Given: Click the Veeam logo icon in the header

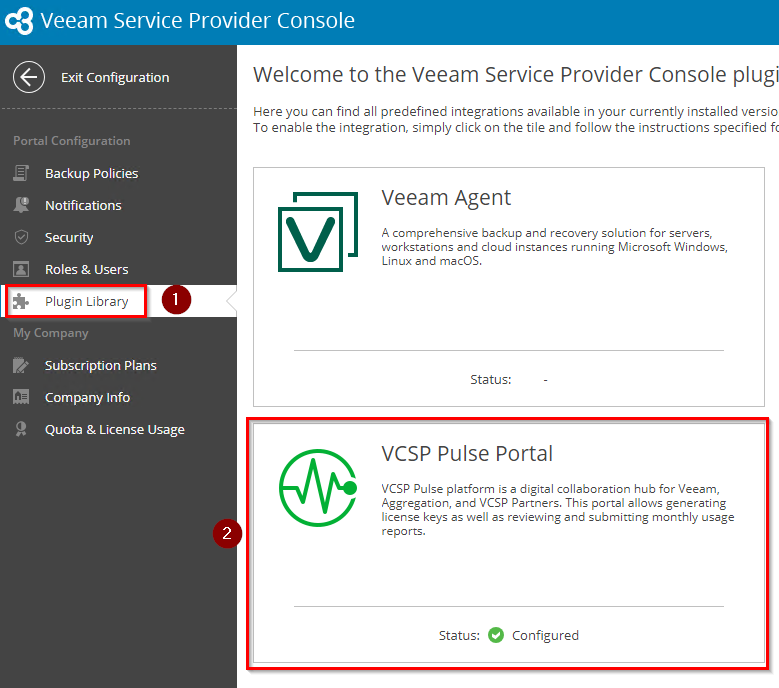Looking at the screenshot, I should (x=19, y=21).
